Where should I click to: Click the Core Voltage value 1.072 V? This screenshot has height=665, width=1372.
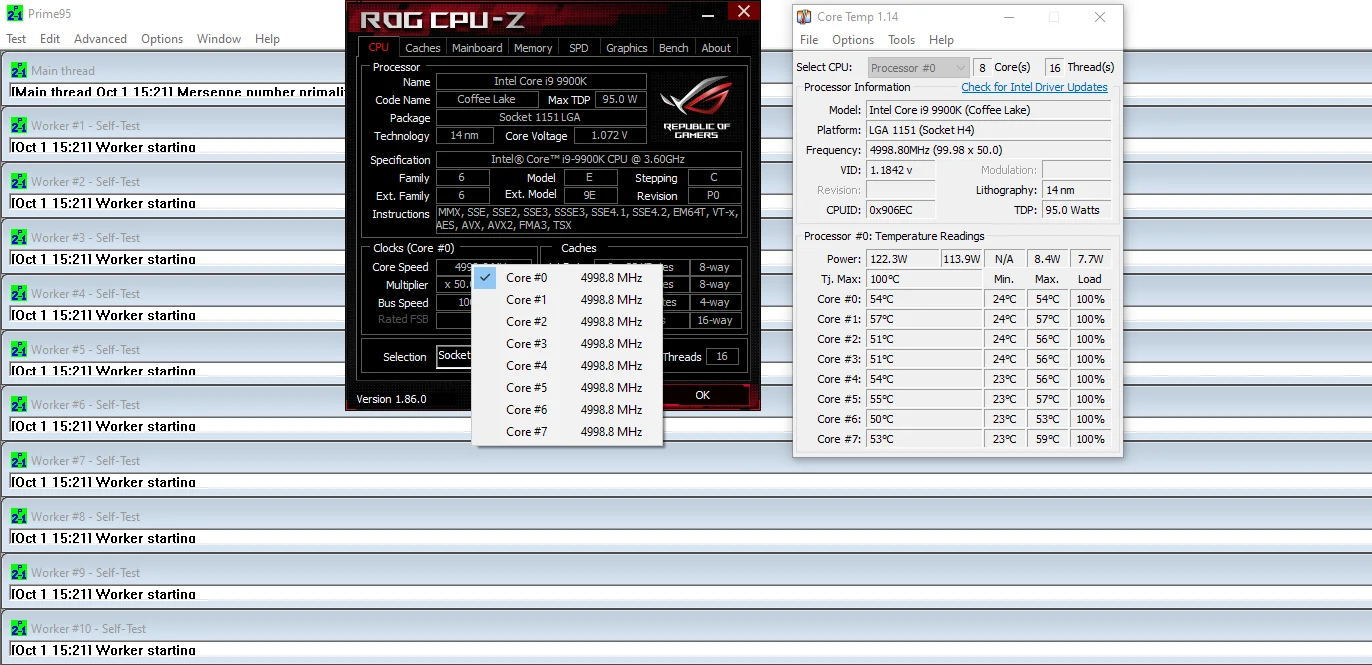click(609, 136)
